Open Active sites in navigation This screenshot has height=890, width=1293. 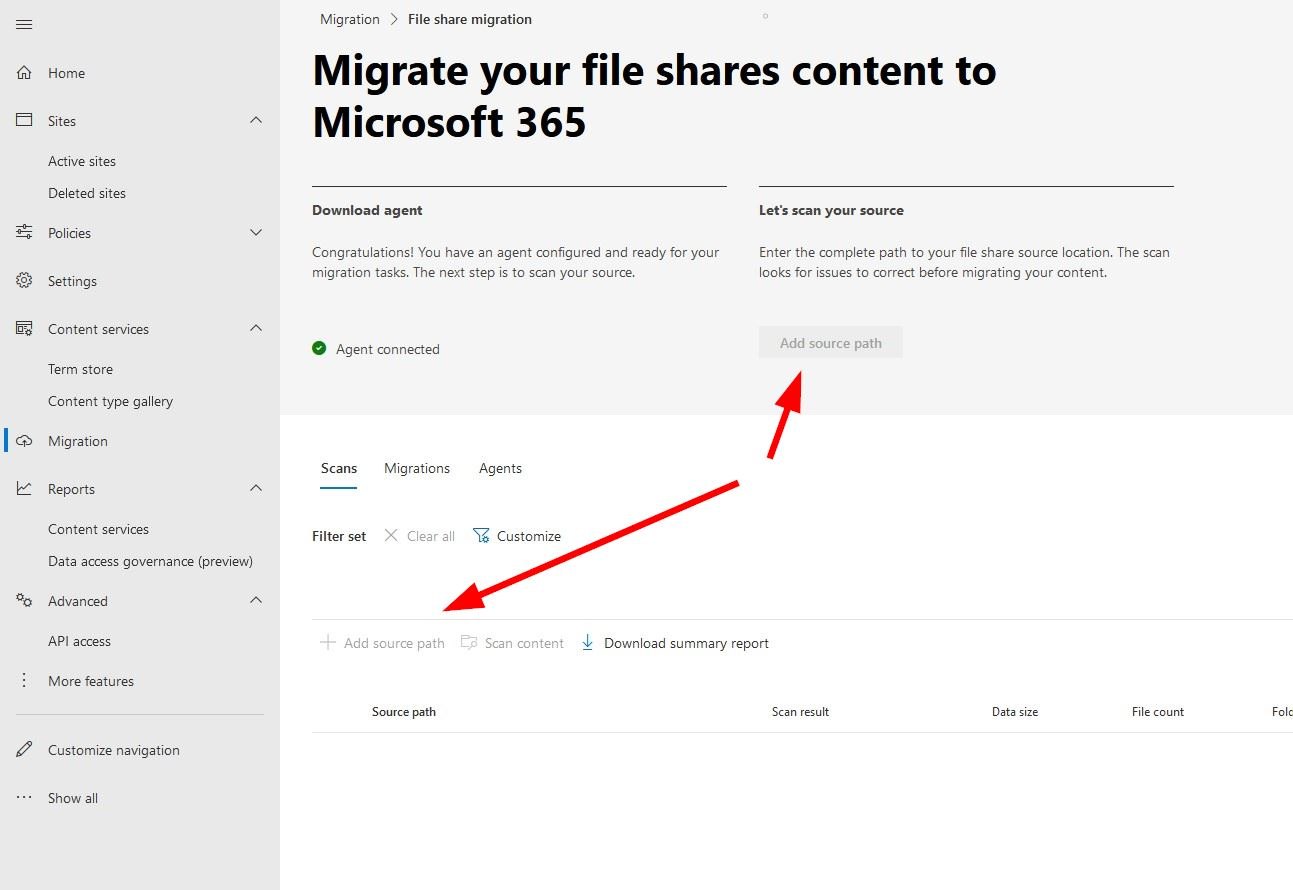(x=82, y=161)
